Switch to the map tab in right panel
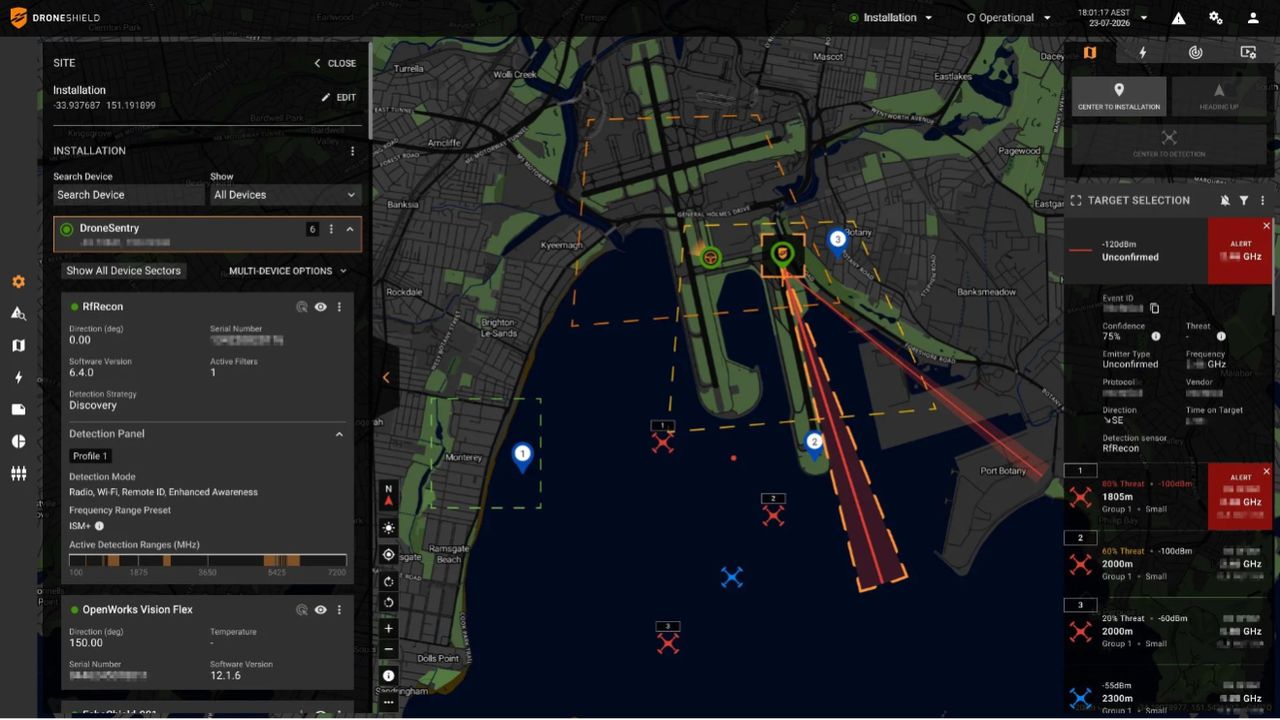 [x=1090, y=53]
